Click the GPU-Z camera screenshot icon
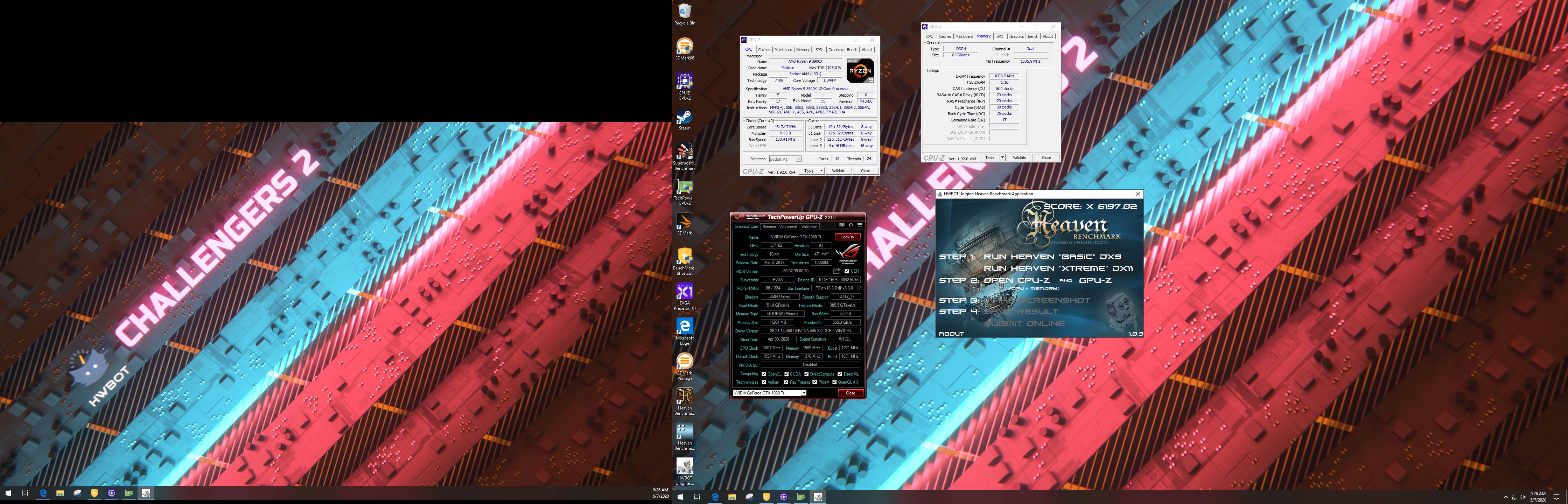The height and width of the screenshot is (504, 1568). pyautogui.click(x=842, y=225)
